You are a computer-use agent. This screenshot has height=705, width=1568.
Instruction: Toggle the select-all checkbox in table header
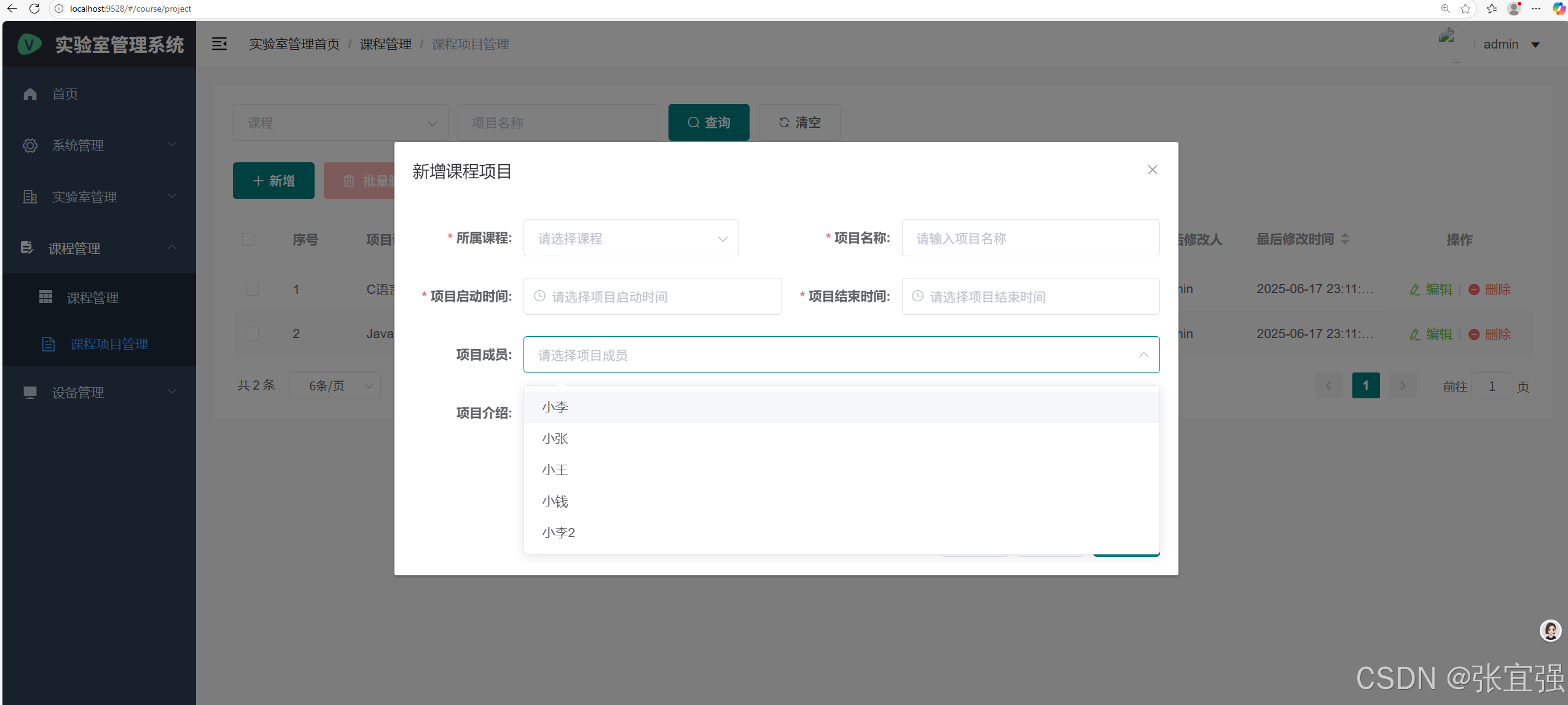click(248, 239)
